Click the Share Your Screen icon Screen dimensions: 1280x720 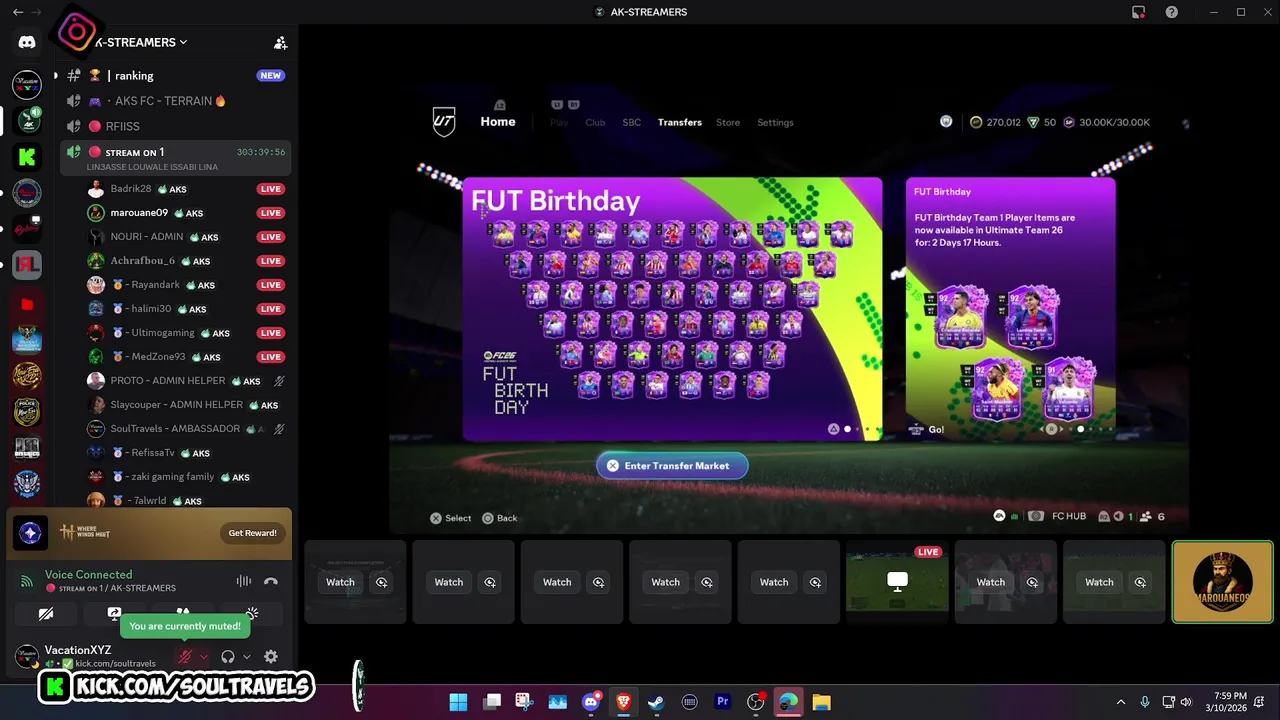pos(114,614)
